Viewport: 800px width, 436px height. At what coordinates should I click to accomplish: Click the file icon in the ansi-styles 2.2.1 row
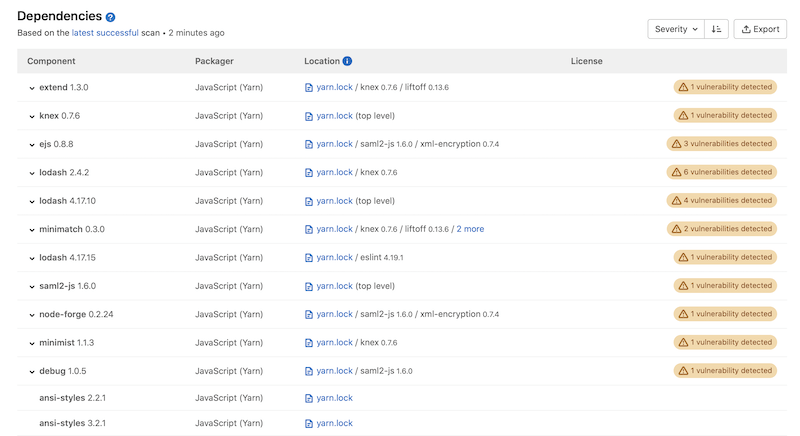309,398
